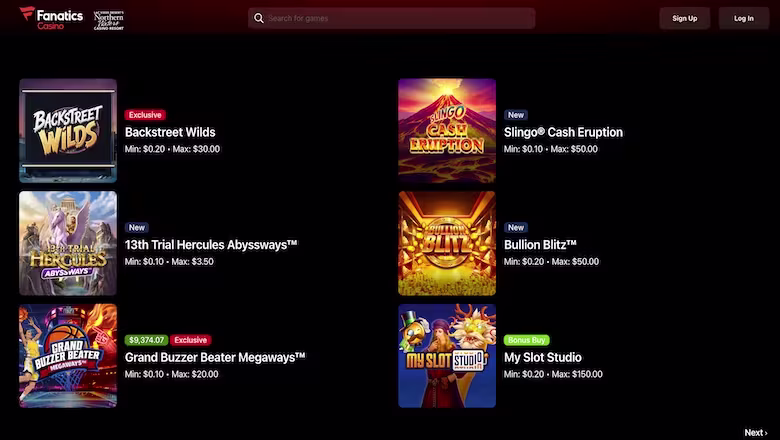Click the Bullion Blitz™ title text
780x440 pixels.
540,245
